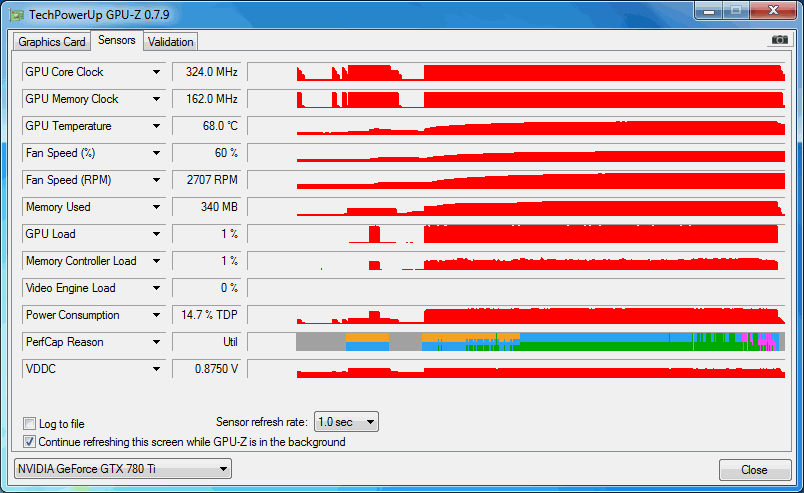Select the Sensors tab
Image resolution: width=804 pixels, height=493 pixels.
click(x=117, y=40)
